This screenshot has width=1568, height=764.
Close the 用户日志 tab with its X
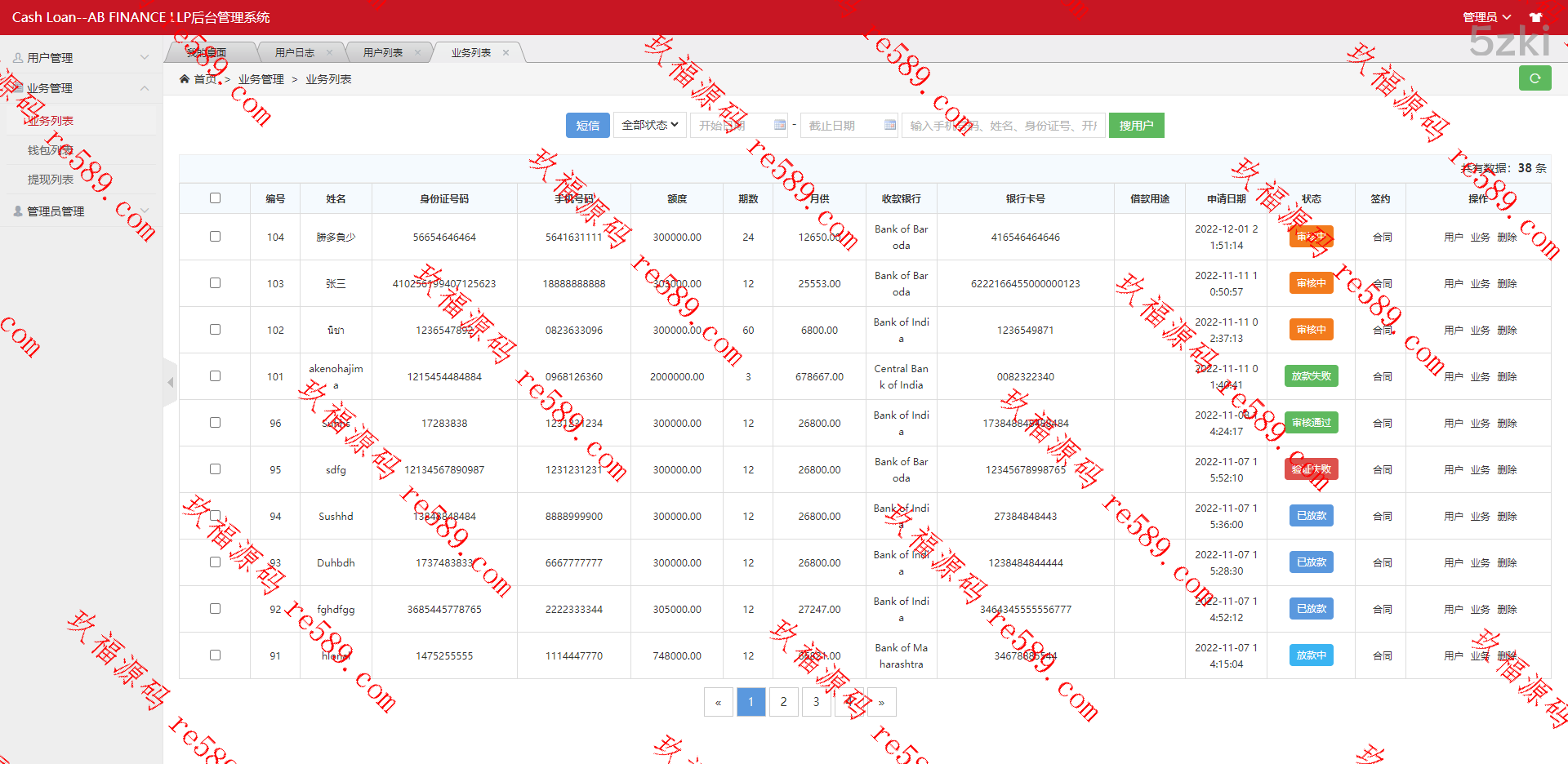[x=329, y=52]
